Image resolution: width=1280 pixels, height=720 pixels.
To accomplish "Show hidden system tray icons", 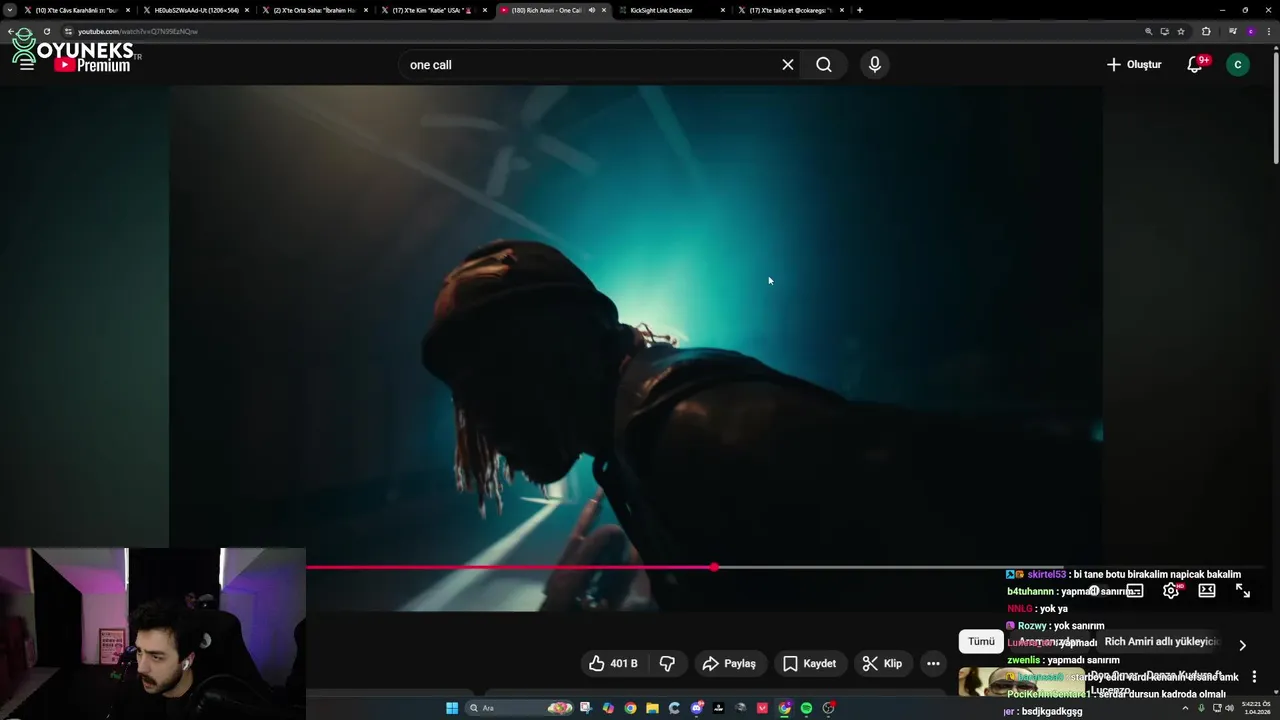I will tap(1185, 708).
